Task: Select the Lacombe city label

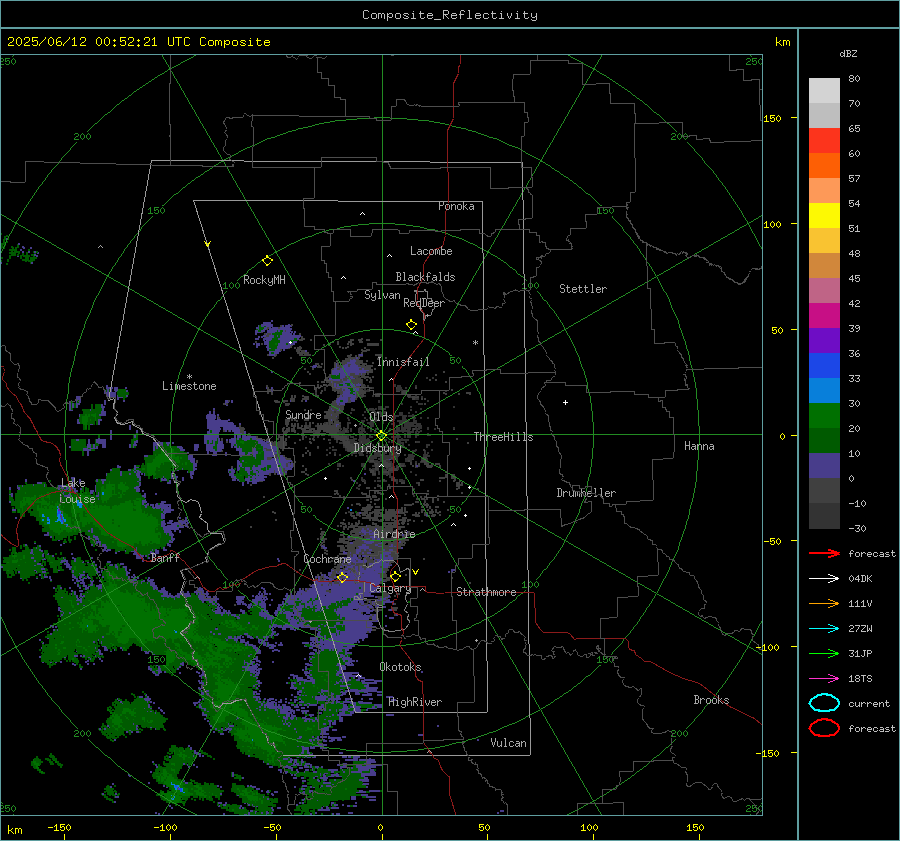Action: pos(431,251)
